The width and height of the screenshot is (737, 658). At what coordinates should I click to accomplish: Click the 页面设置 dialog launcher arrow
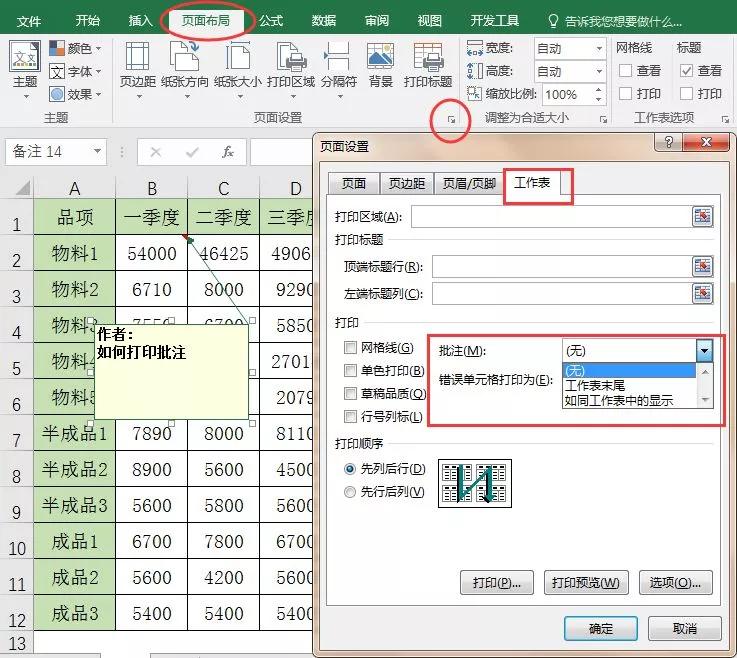click(451, 120)
